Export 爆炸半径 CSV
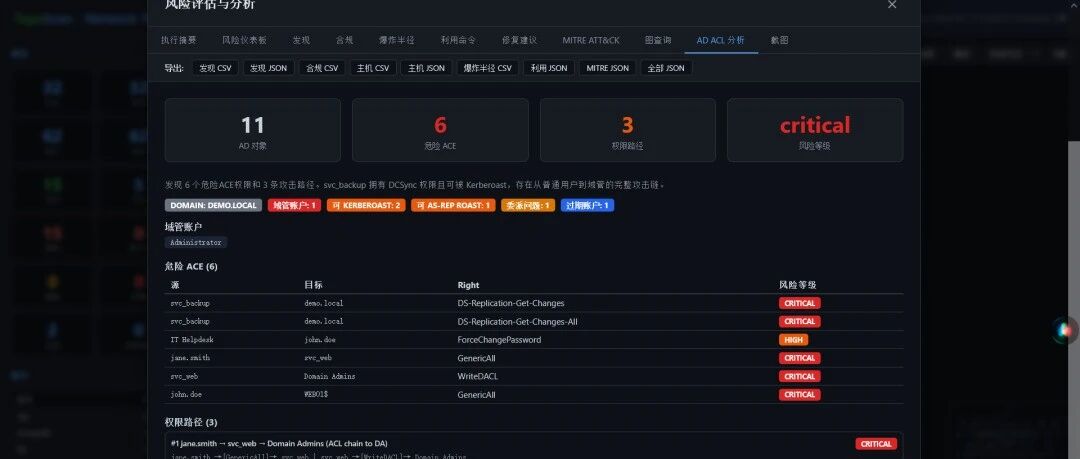Viewport: 1080px width, 459px height. pyautogui.click(x=488, y=68)
